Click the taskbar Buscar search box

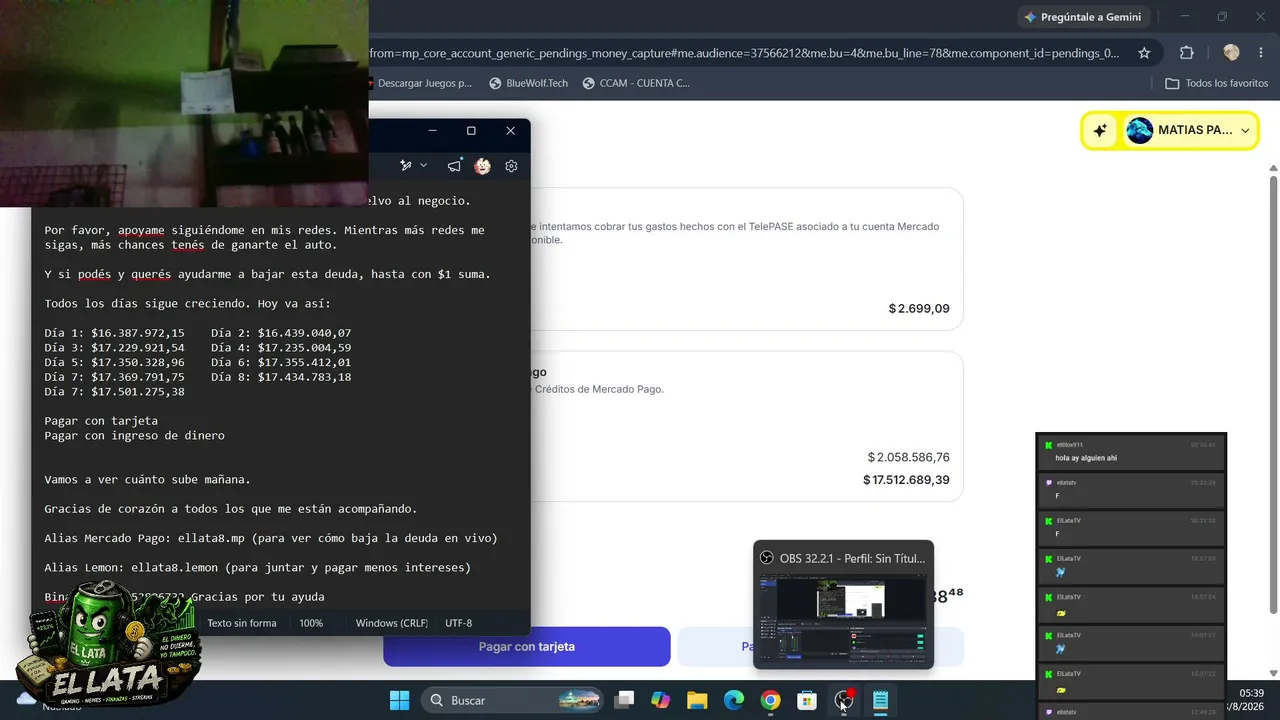pos(512,700)
